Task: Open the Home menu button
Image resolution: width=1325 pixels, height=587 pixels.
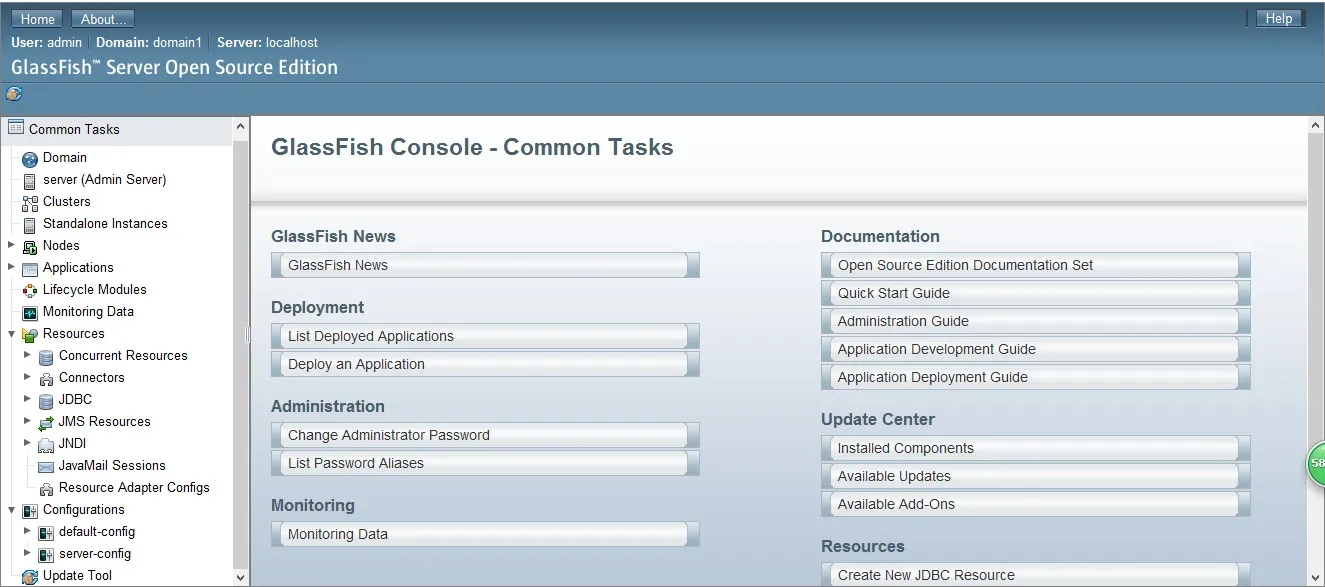Action: pos(38,19)
